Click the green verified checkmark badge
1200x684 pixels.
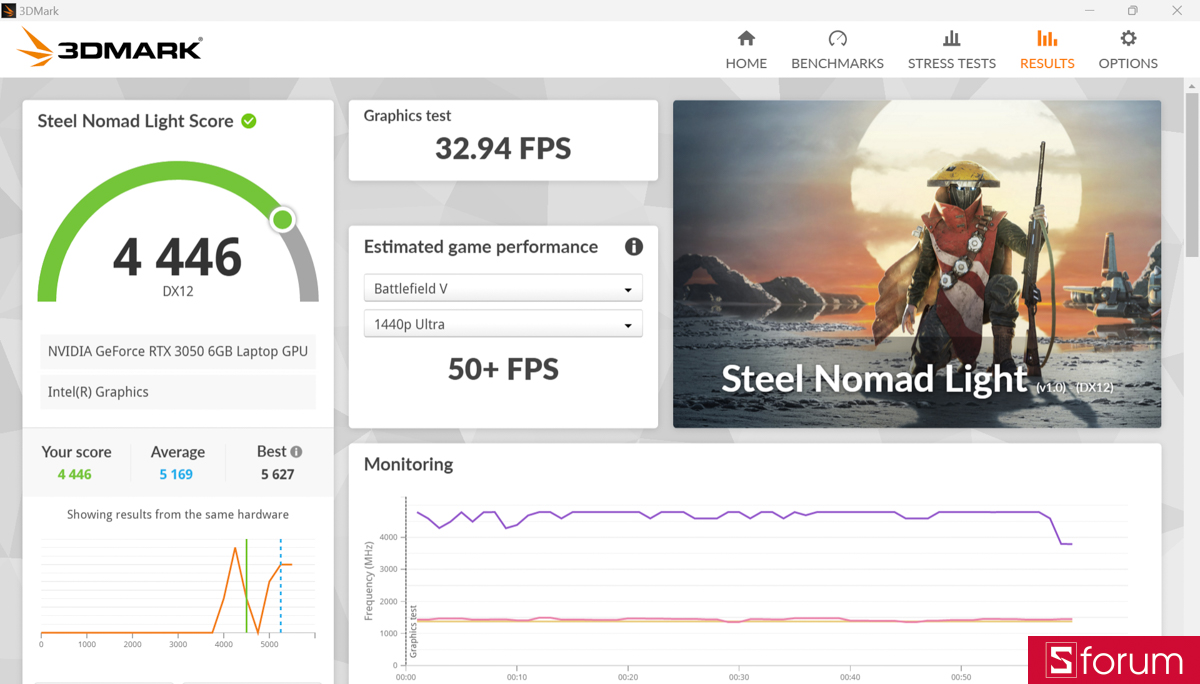249,120
